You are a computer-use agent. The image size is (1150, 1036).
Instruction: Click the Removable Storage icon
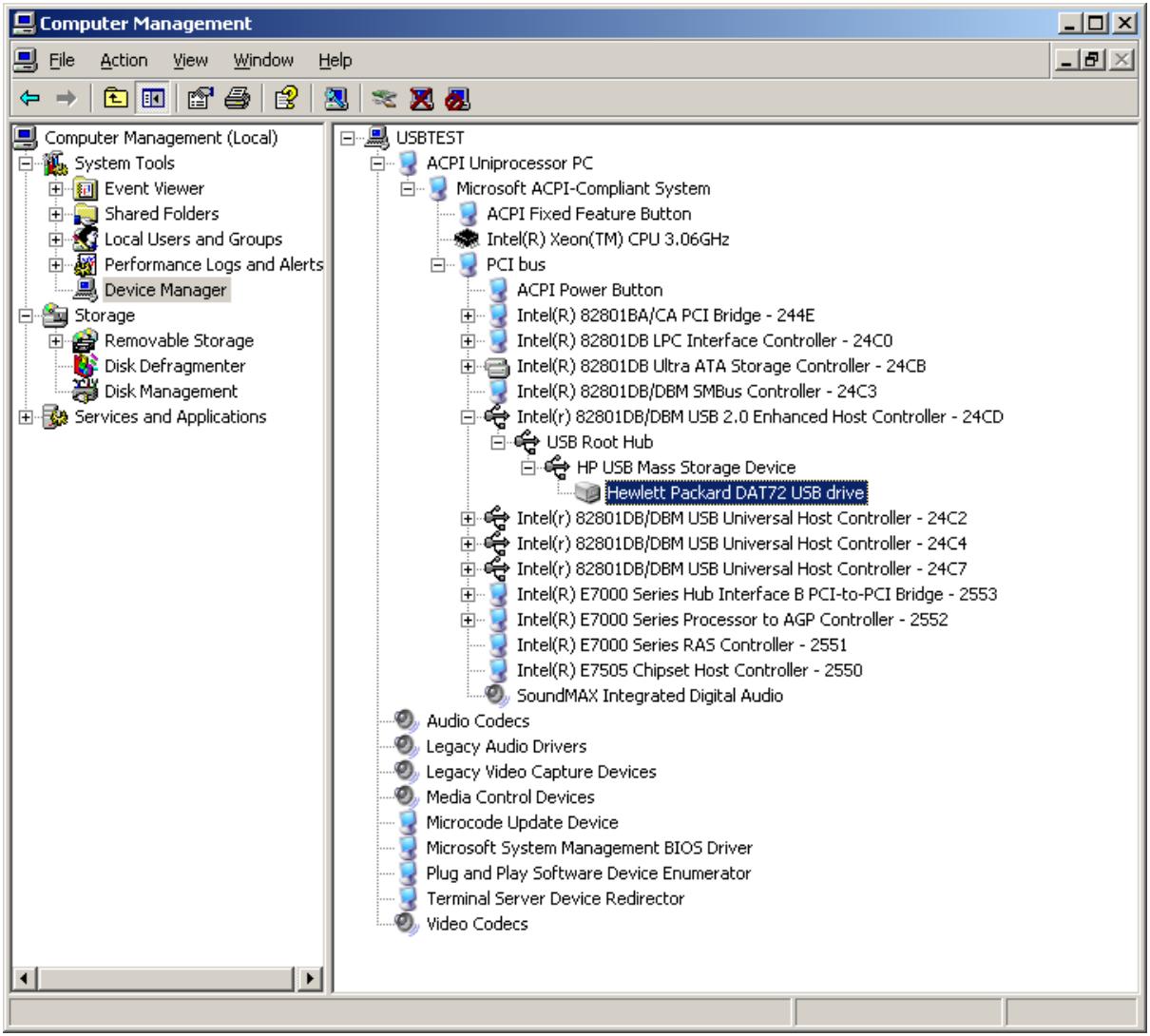86,340
